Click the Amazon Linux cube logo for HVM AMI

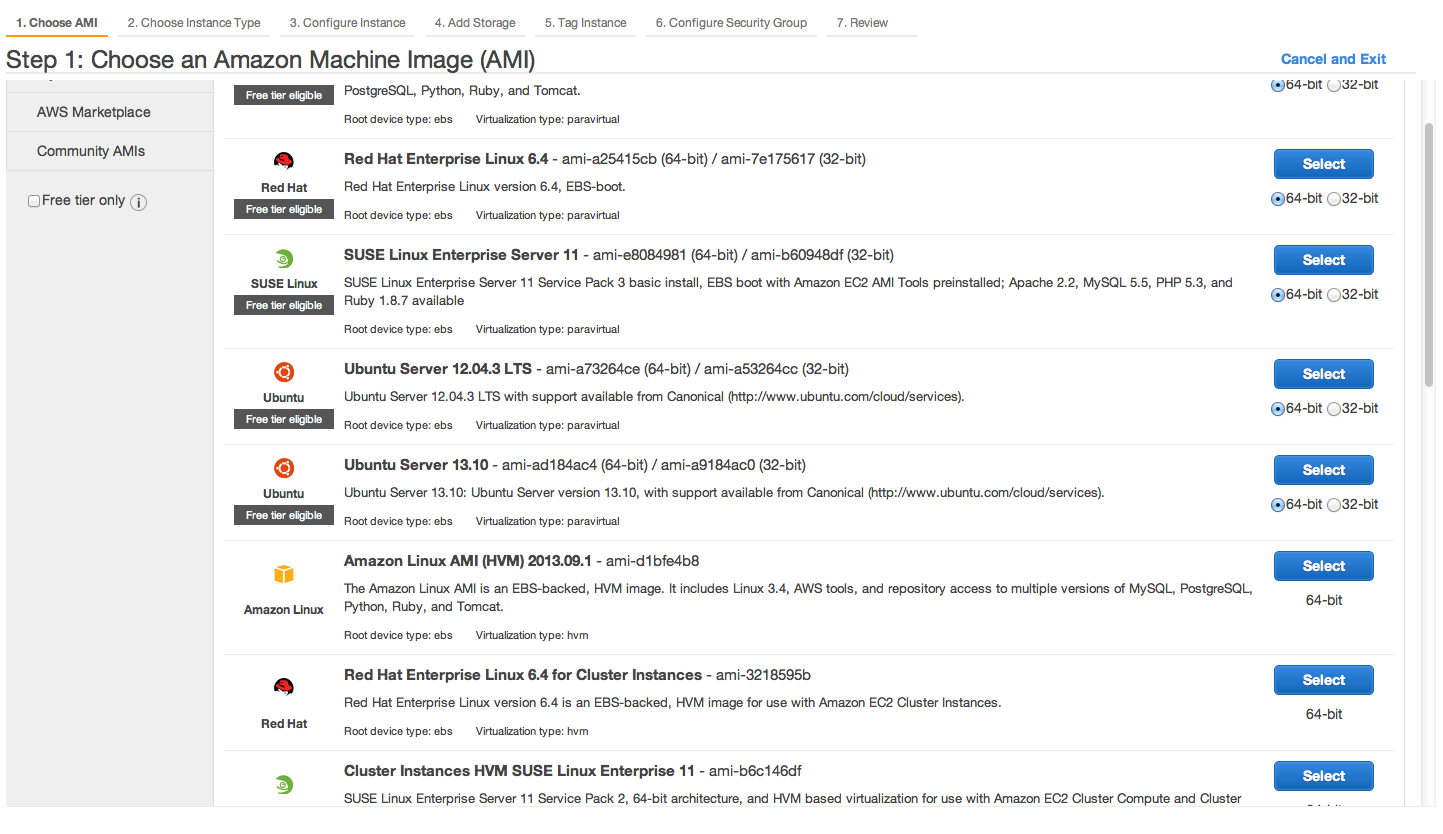(x=284, y=574)
